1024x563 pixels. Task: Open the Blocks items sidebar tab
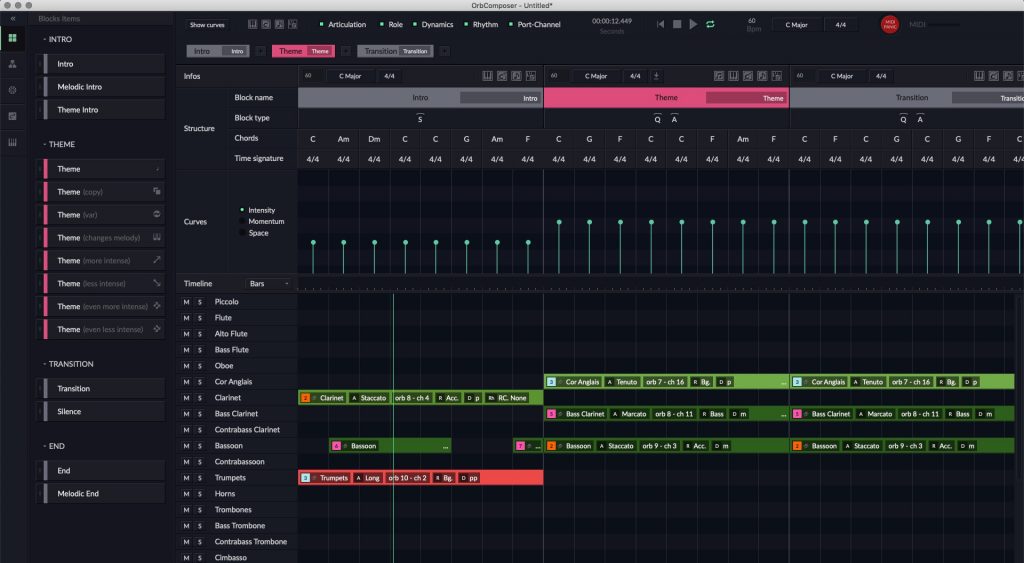click(12, 38)
